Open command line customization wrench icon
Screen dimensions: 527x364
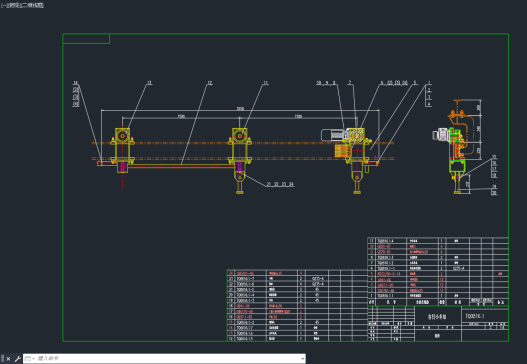point(17,359)
